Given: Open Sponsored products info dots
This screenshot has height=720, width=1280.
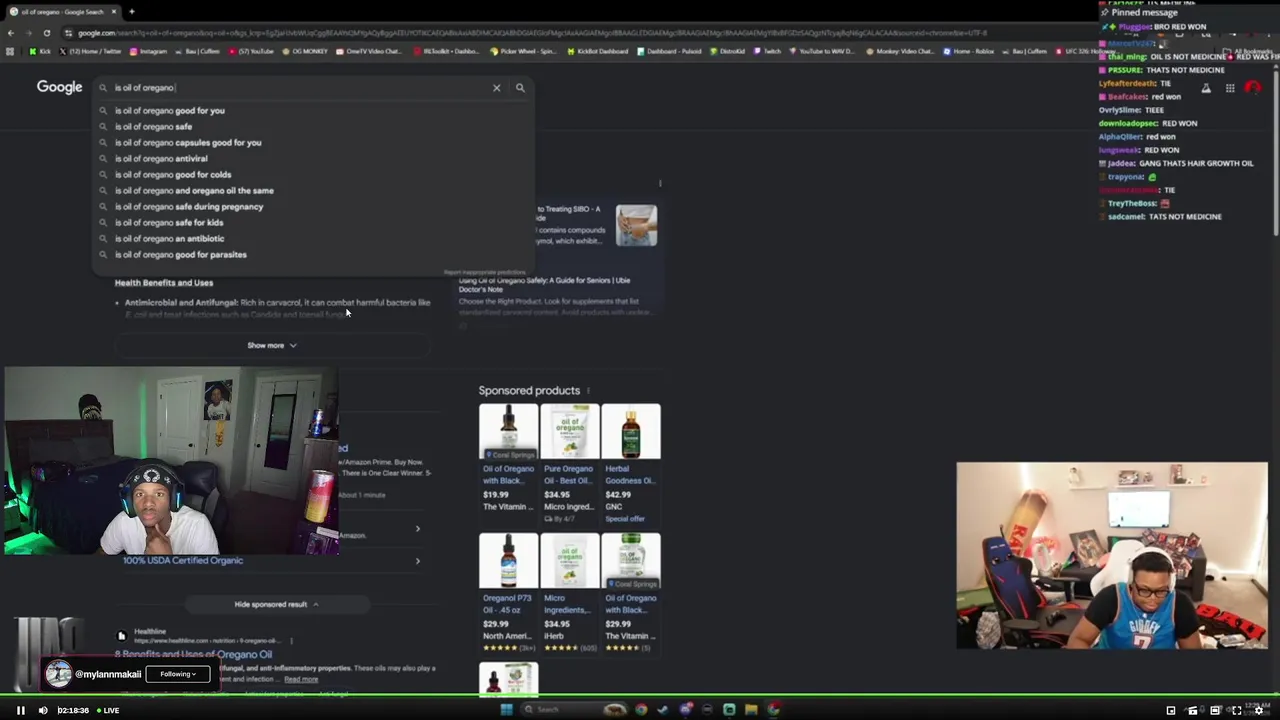Looking at the screenshot, I should (588, 391).
